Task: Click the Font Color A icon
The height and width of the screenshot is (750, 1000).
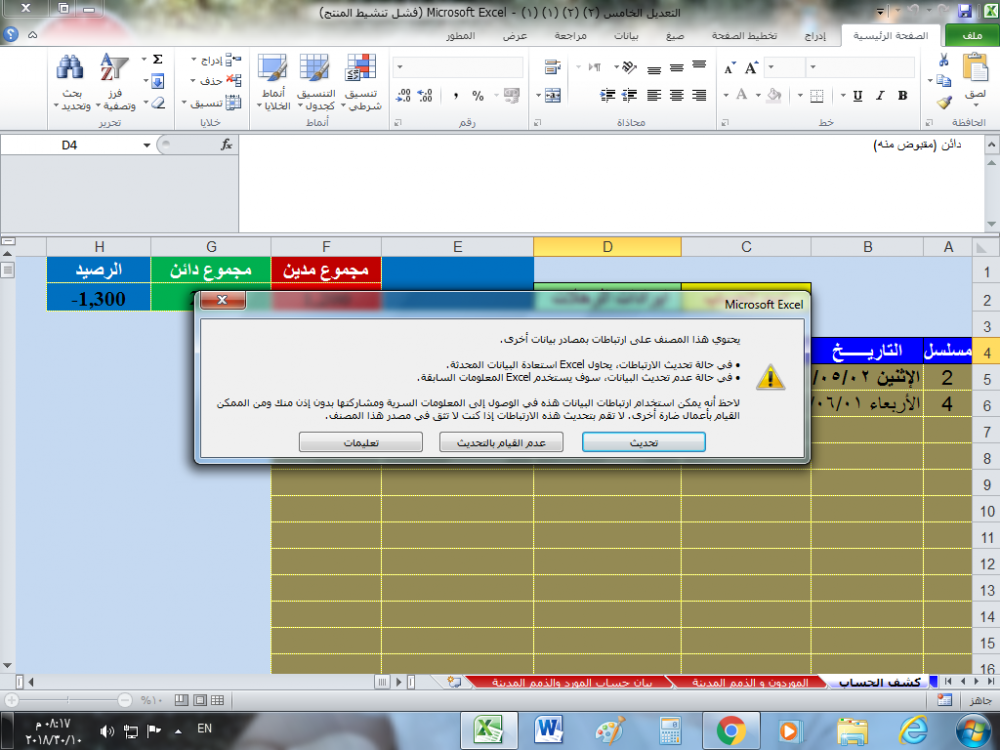Action: 741,96
